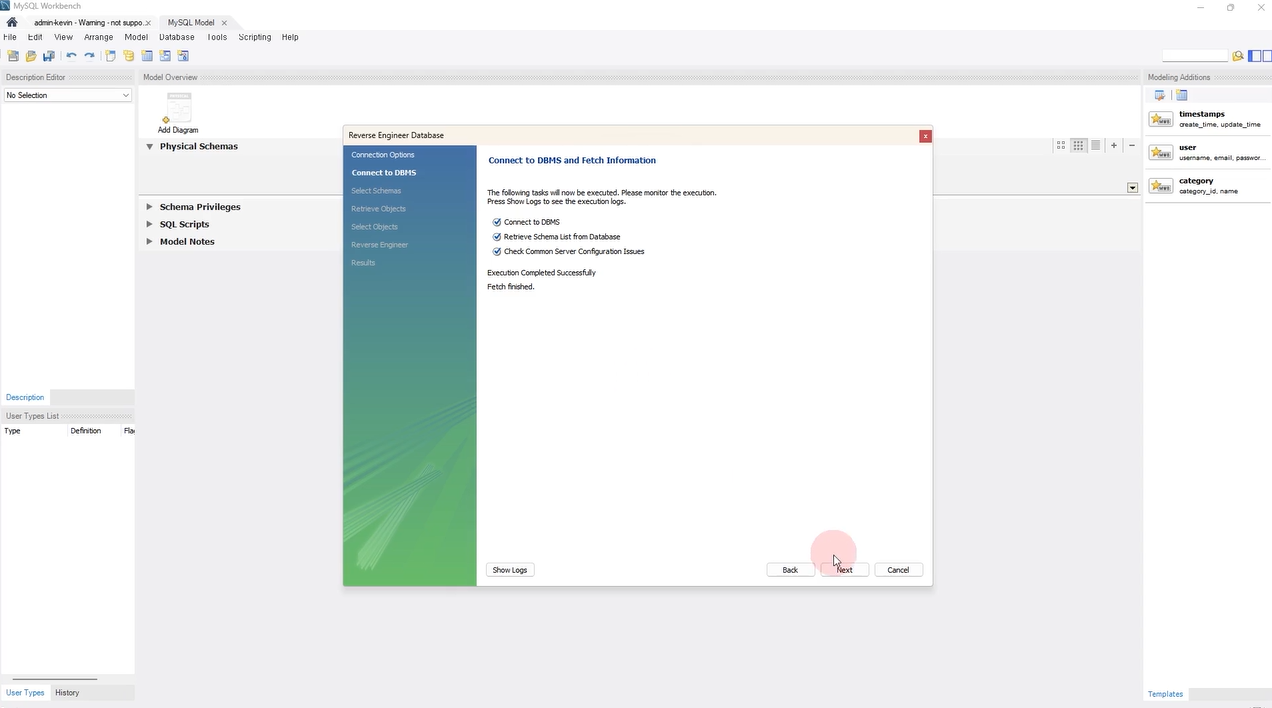Screen dimensions: 1272x708
Task: Go to the Workbench home screen icon
Action: point(12,22)
